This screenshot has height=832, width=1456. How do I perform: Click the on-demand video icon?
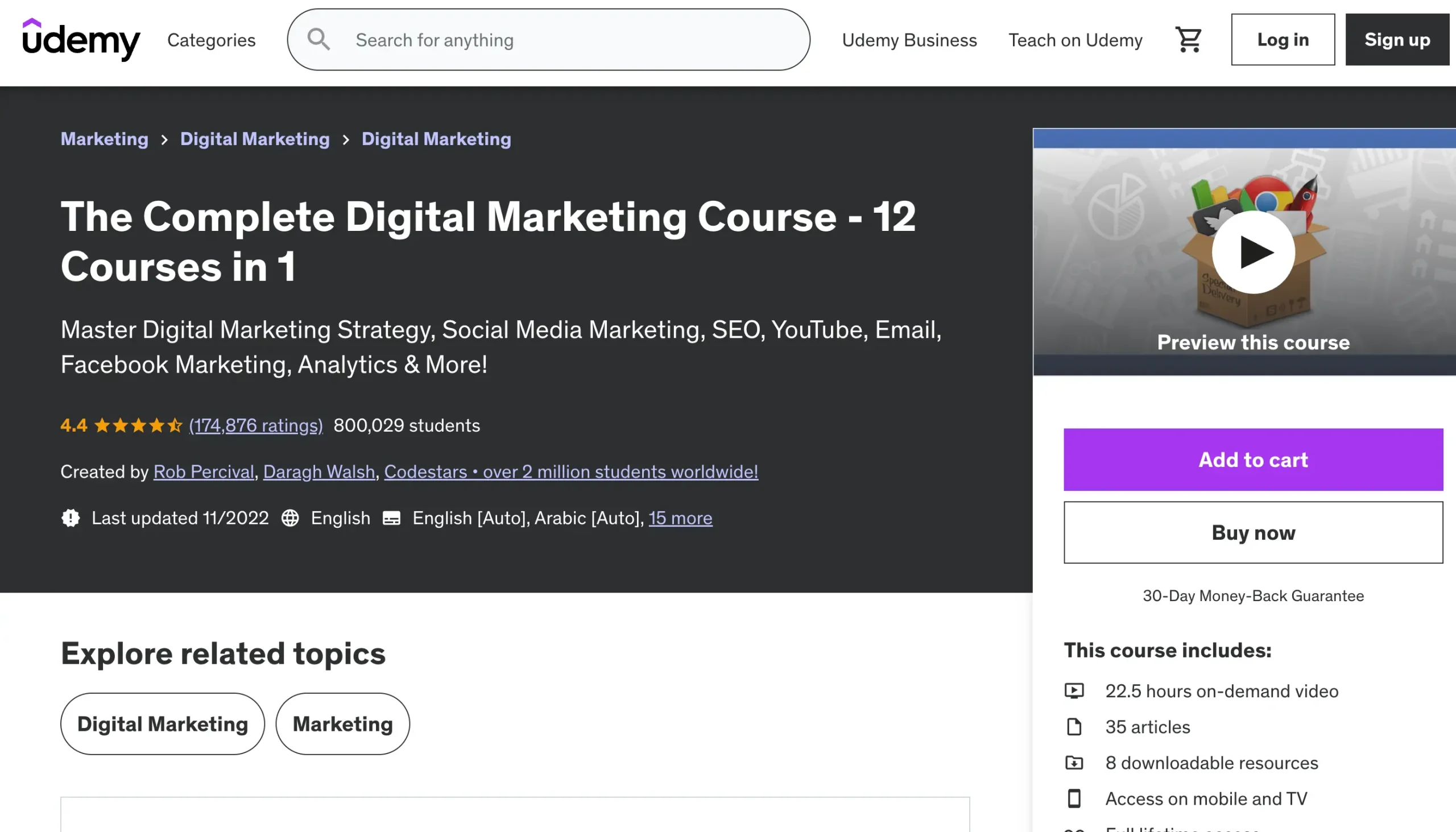tap(1074, 691)
